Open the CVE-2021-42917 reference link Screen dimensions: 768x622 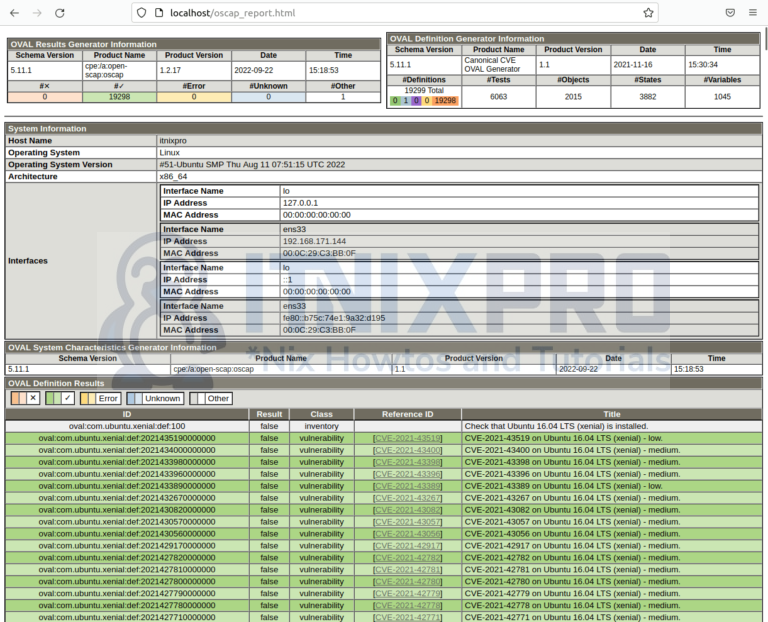[407, 545]
